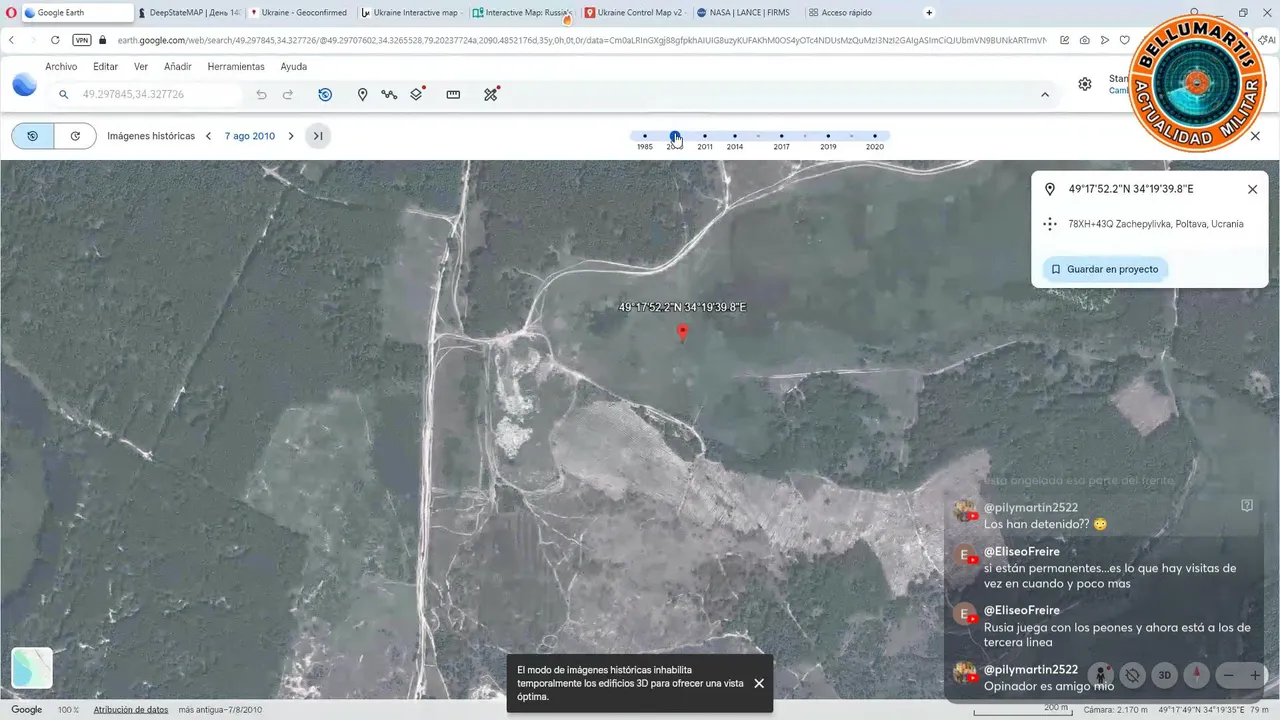The width and height of the screenshot is (1280, 720).
Task: Zoom in with the plus button
Action: 1255,675
